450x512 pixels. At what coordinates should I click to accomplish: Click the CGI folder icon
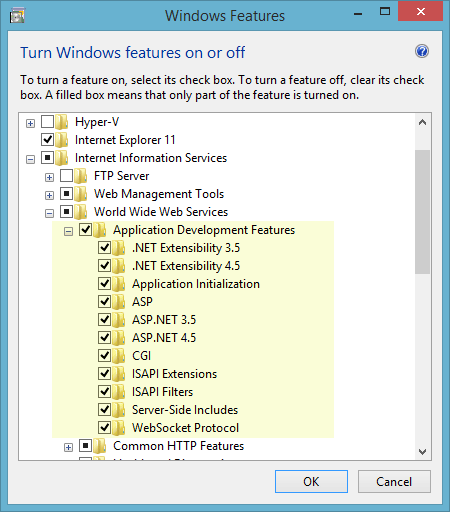tap(119, 356)
